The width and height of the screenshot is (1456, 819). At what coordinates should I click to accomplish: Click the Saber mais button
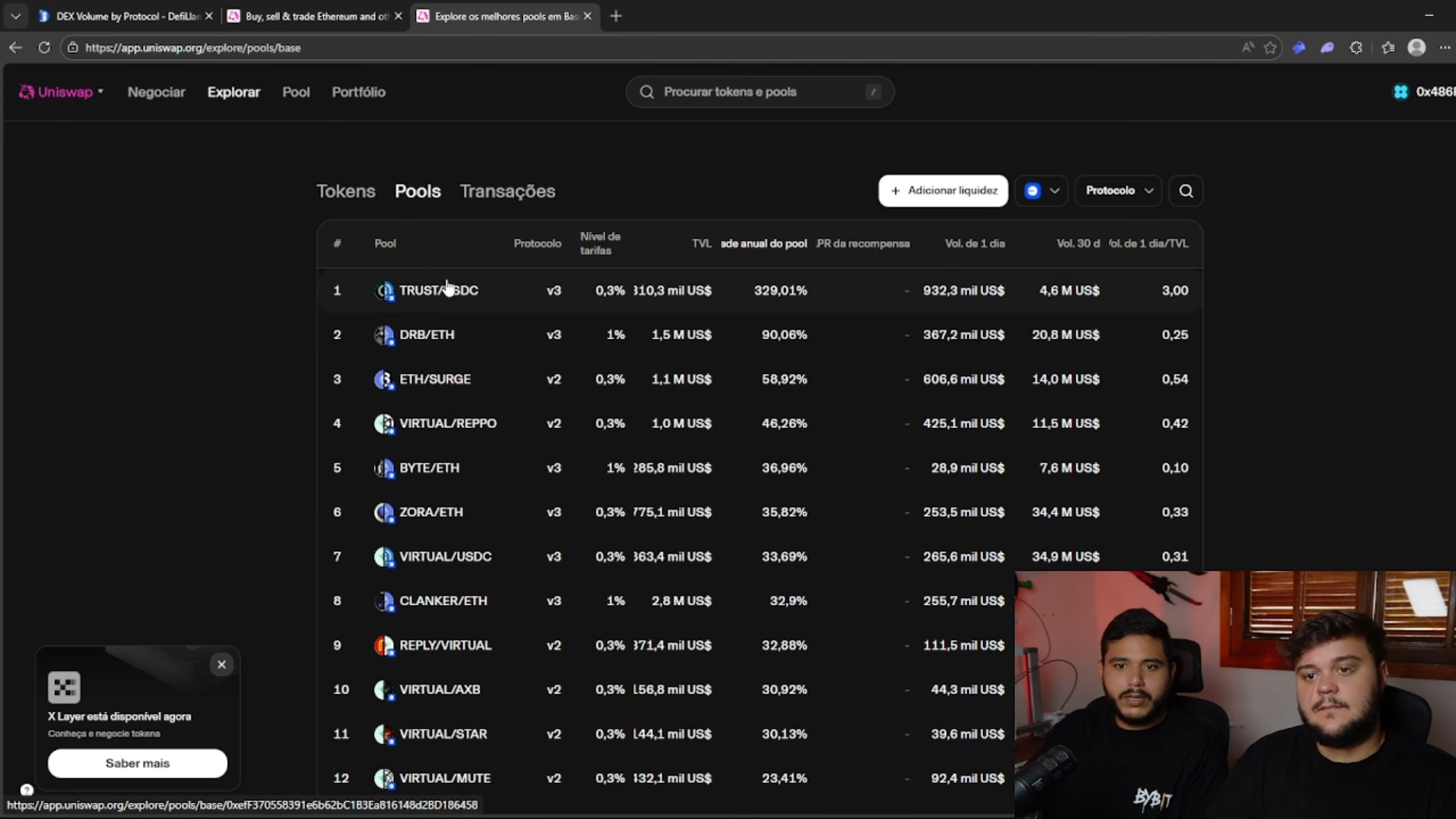pyautogui.click(x=138, y=763)
